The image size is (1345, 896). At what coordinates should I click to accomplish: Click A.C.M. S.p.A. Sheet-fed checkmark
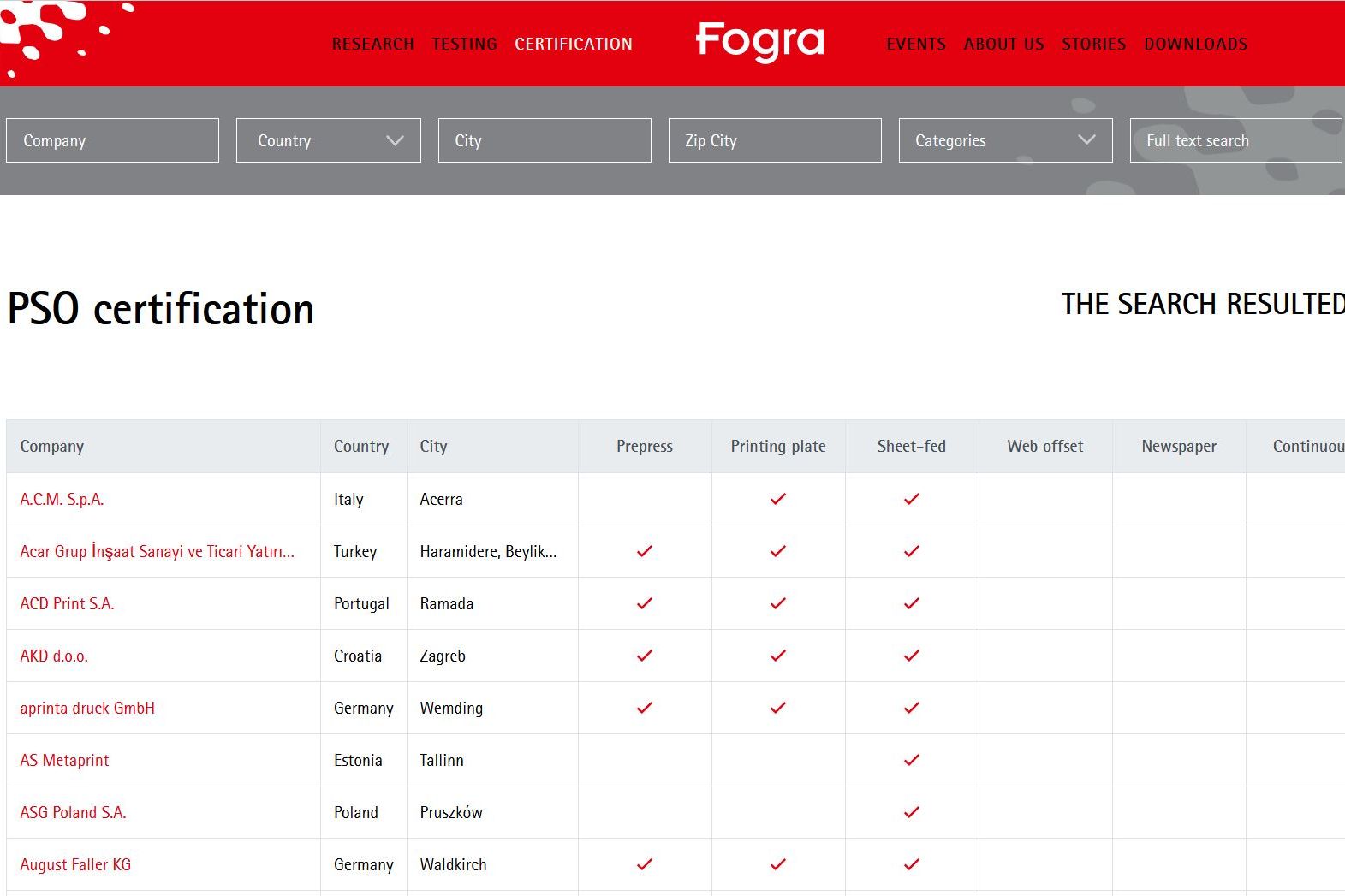pyautogui.click(x=912, y=499)
